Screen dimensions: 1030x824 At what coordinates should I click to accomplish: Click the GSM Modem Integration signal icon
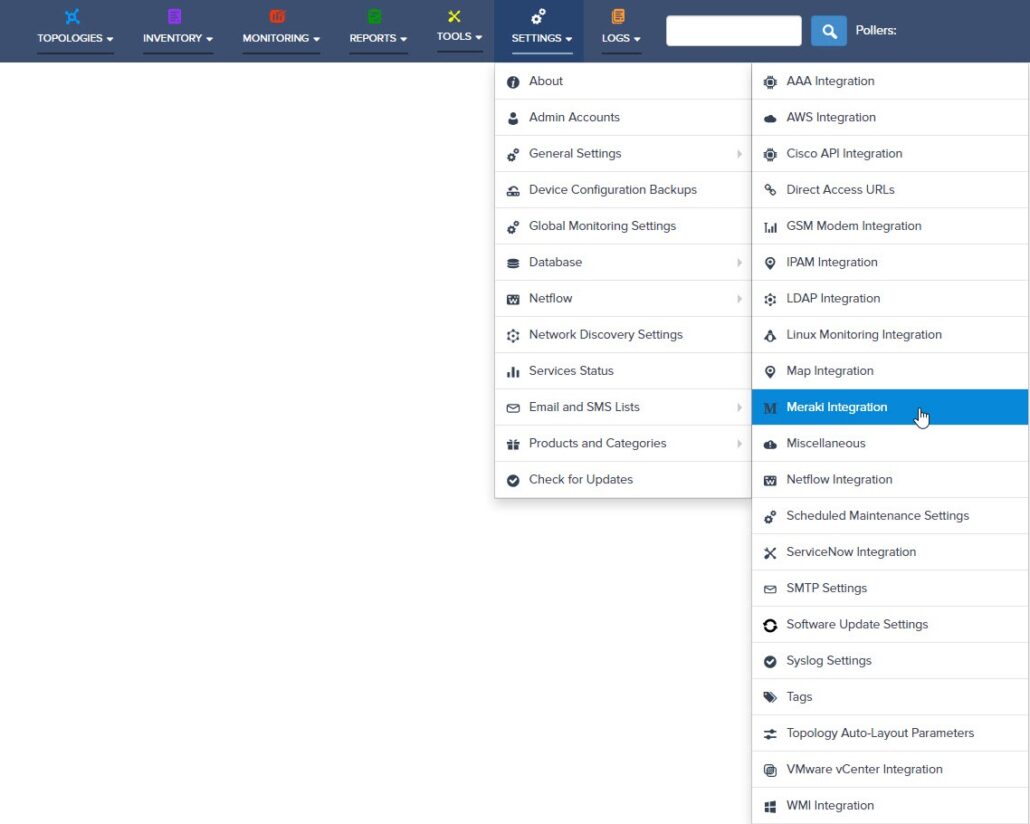[x=770, y=226]
